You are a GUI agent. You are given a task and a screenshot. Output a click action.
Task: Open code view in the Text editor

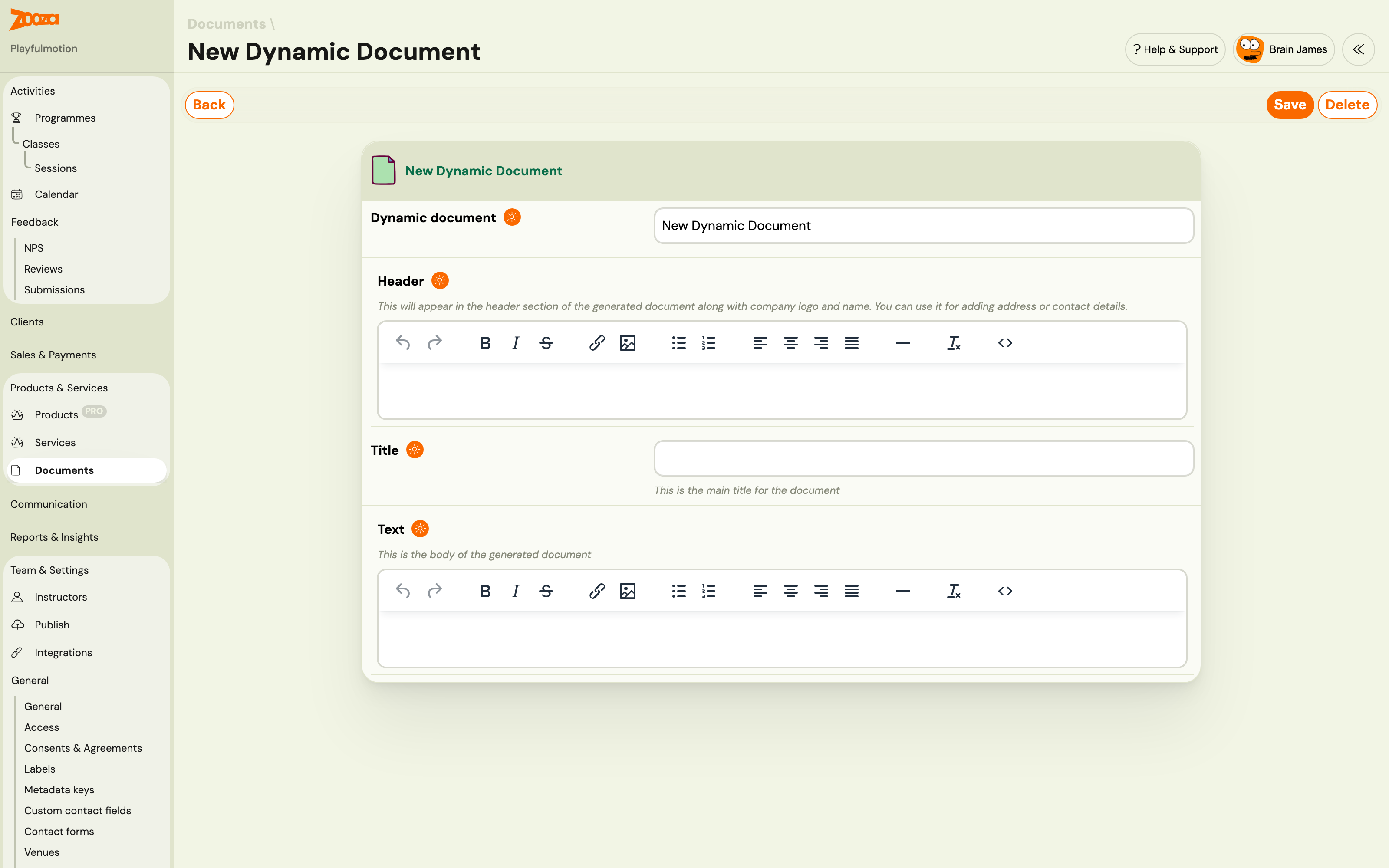[1005, 591]
